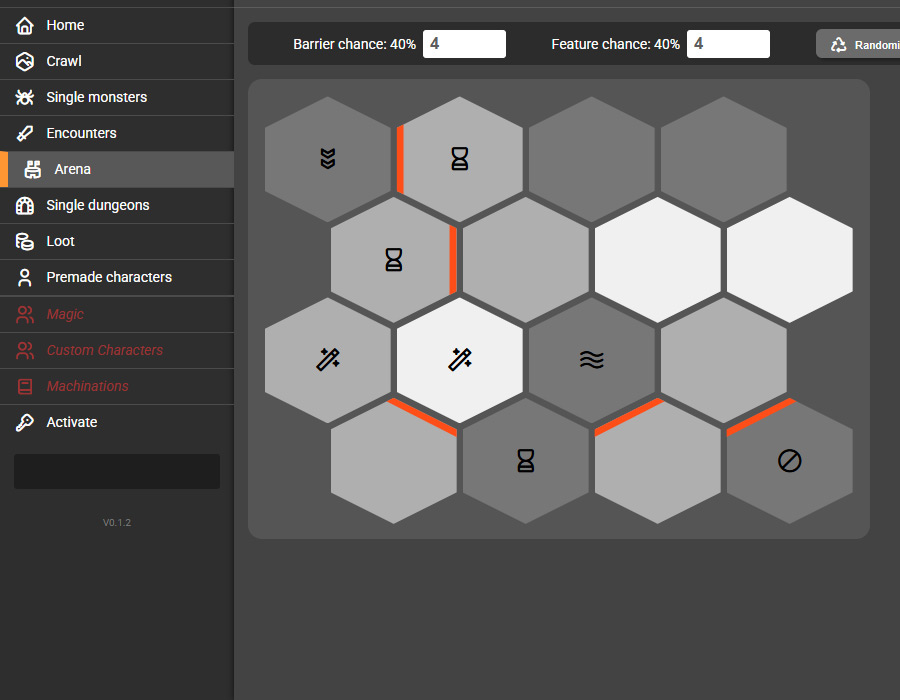Viewport: 900px width, 700px height.
Task: Click the Home house icon
Action: [25, 25]
